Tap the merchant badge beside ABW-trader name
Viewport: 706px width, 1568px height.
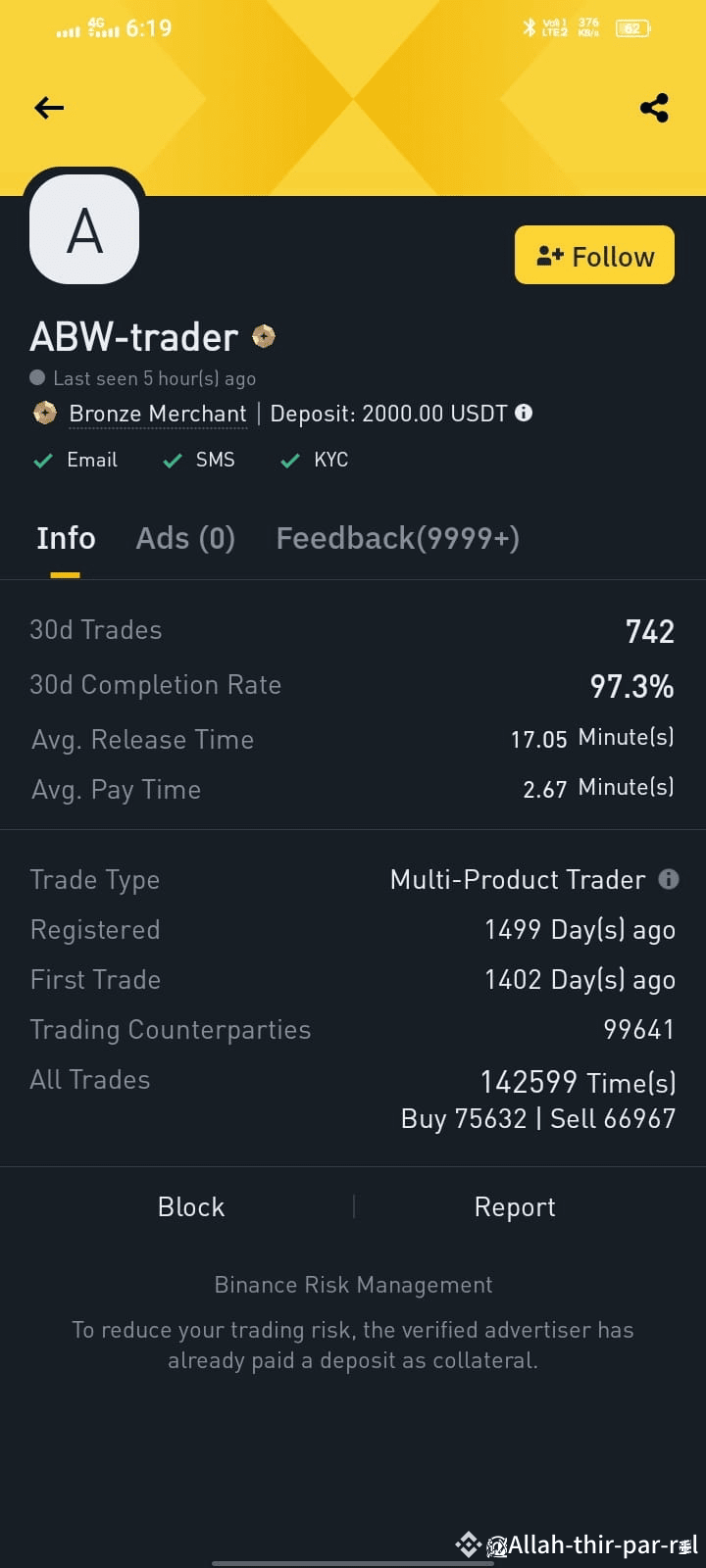pos(264,337)
